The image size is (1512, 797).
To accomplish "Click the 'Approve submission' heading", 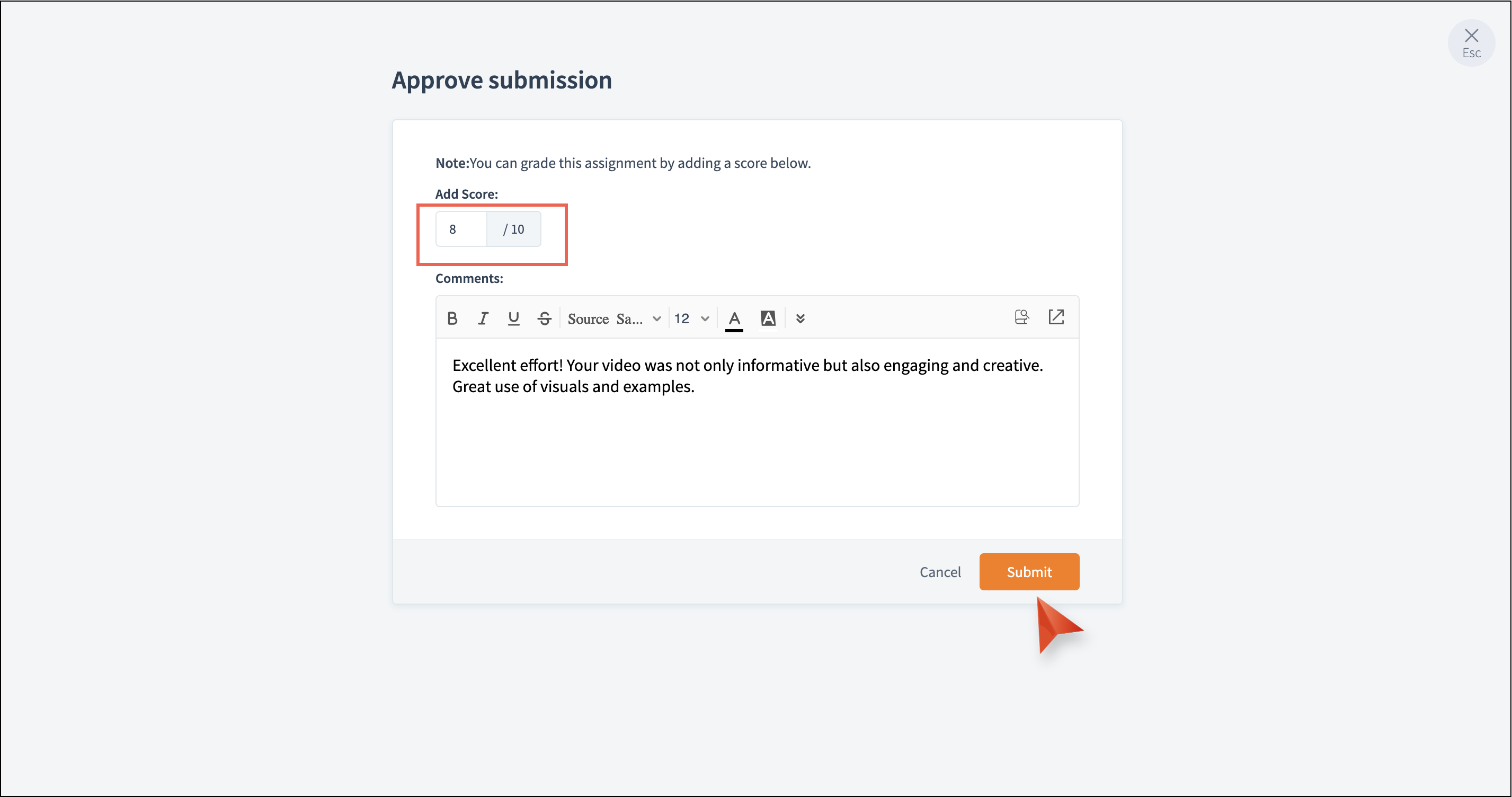I will [502, 80].
